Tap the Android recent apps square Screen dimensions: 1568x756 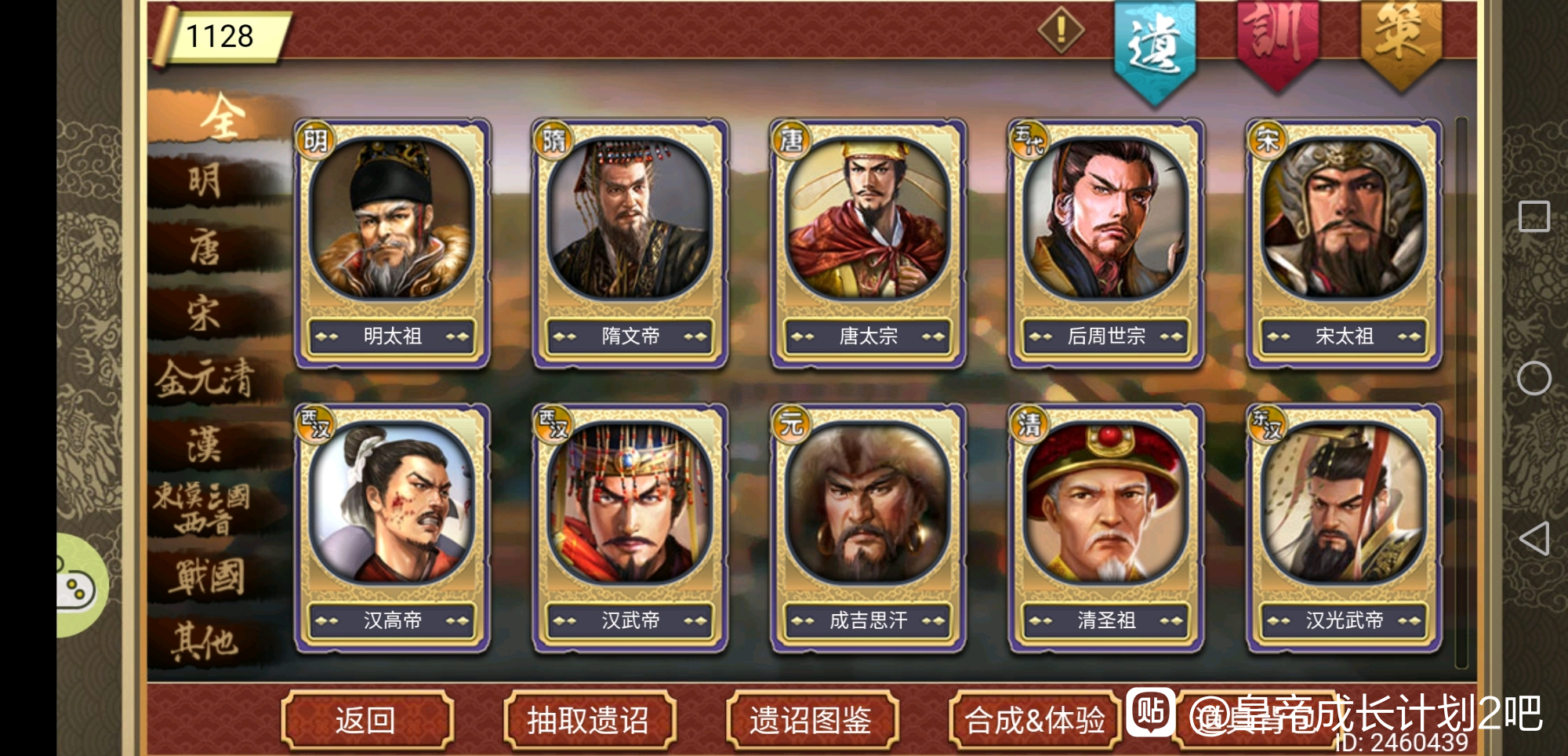point(1534,216)
